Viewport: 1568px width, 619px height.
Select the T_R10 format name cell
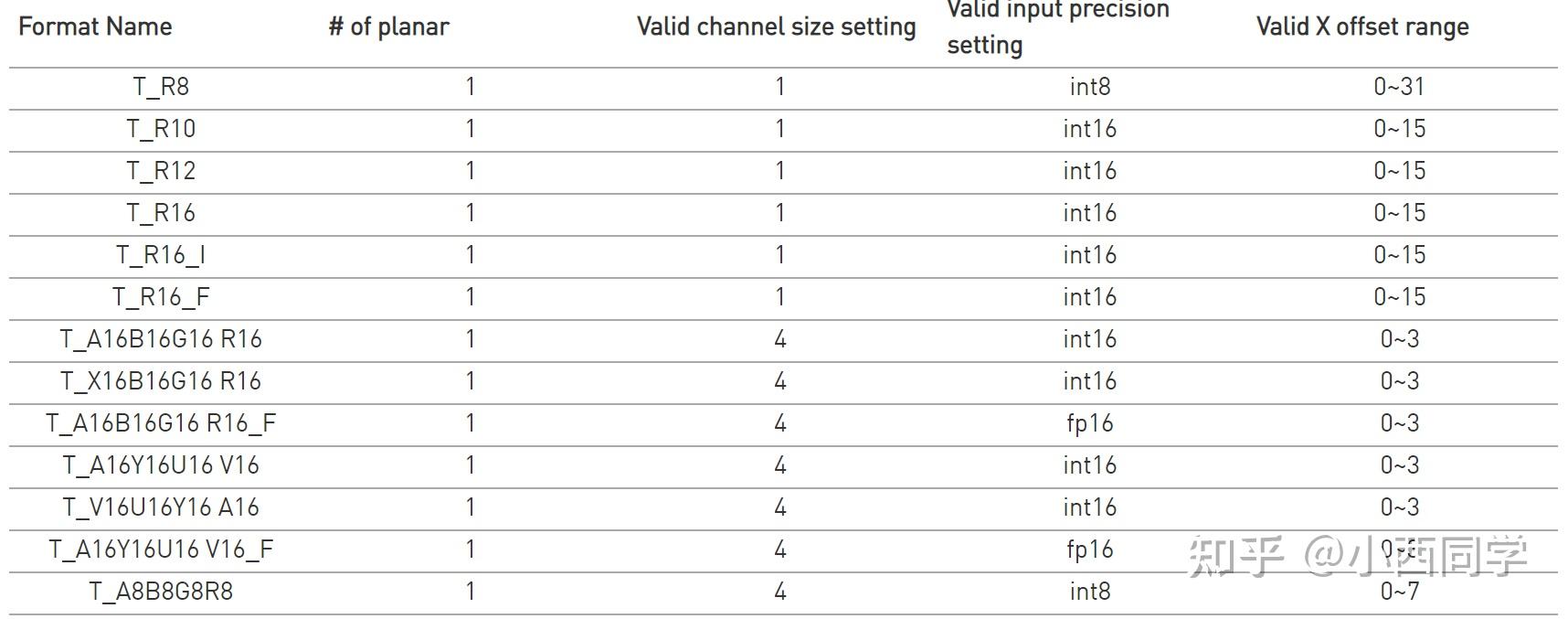tap(161, 129)
